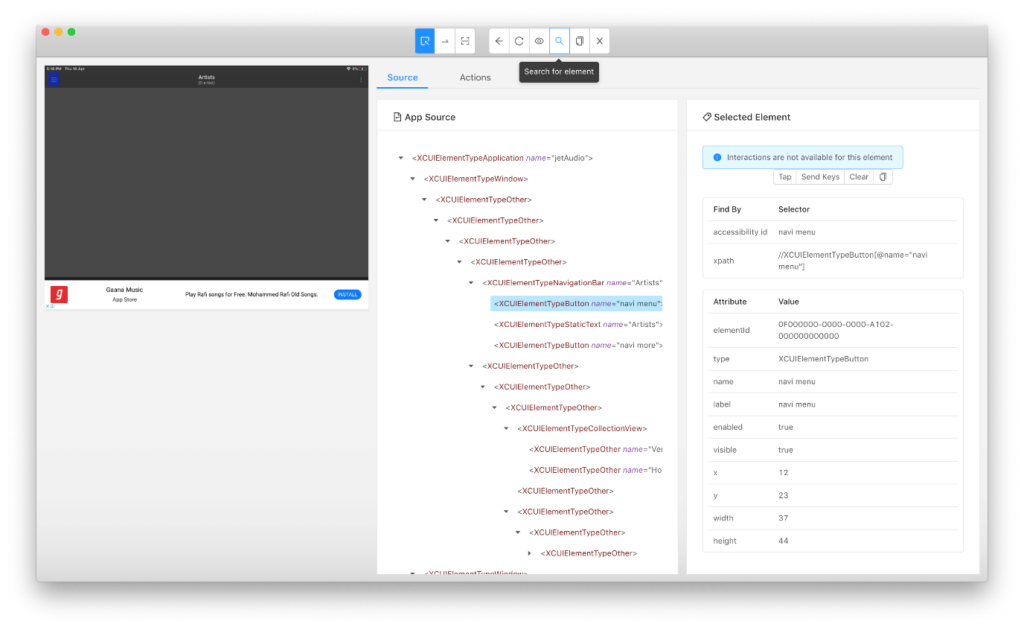Click the blue INSTALL button in the ad
This screenshot has height=630, width=1024.
coord(347,294)
